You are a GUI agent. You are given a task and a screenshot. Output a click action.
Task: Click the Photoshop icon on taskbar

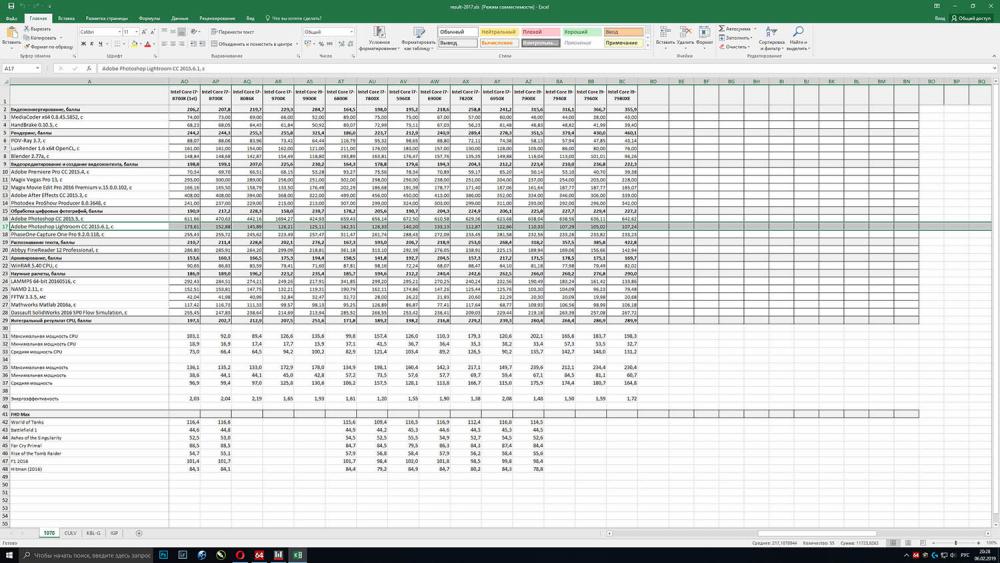click(163, 555)
